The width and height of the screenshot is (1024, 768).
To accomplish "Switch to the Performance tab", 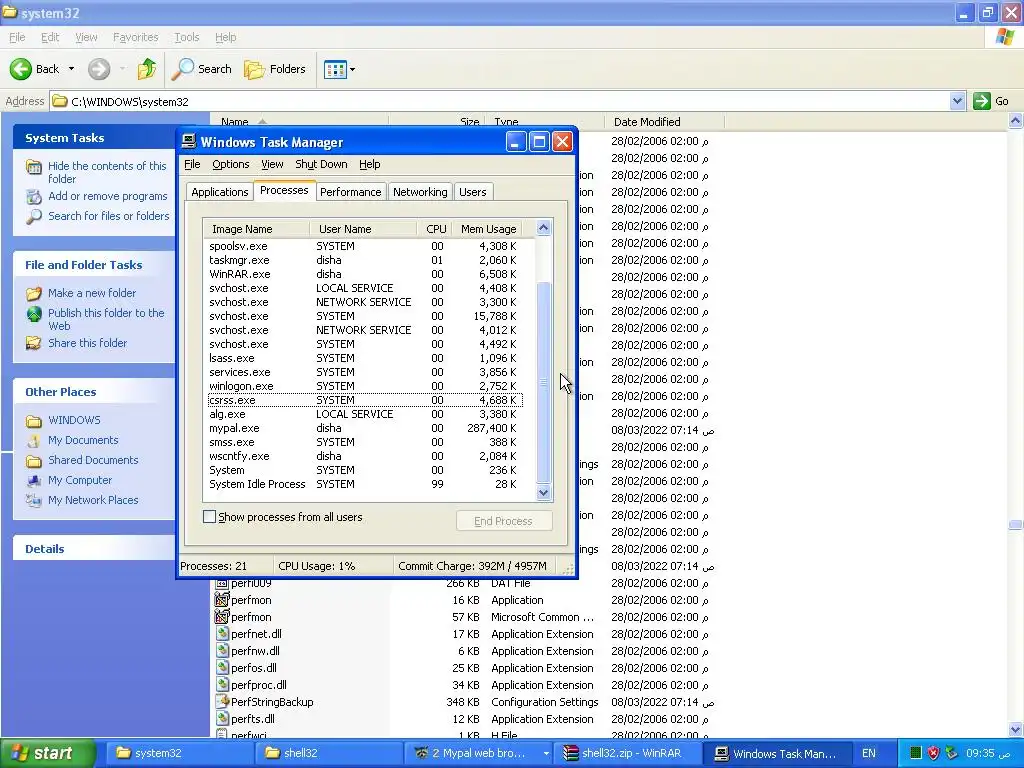I will pyautogui.click(x=351, y=192).
